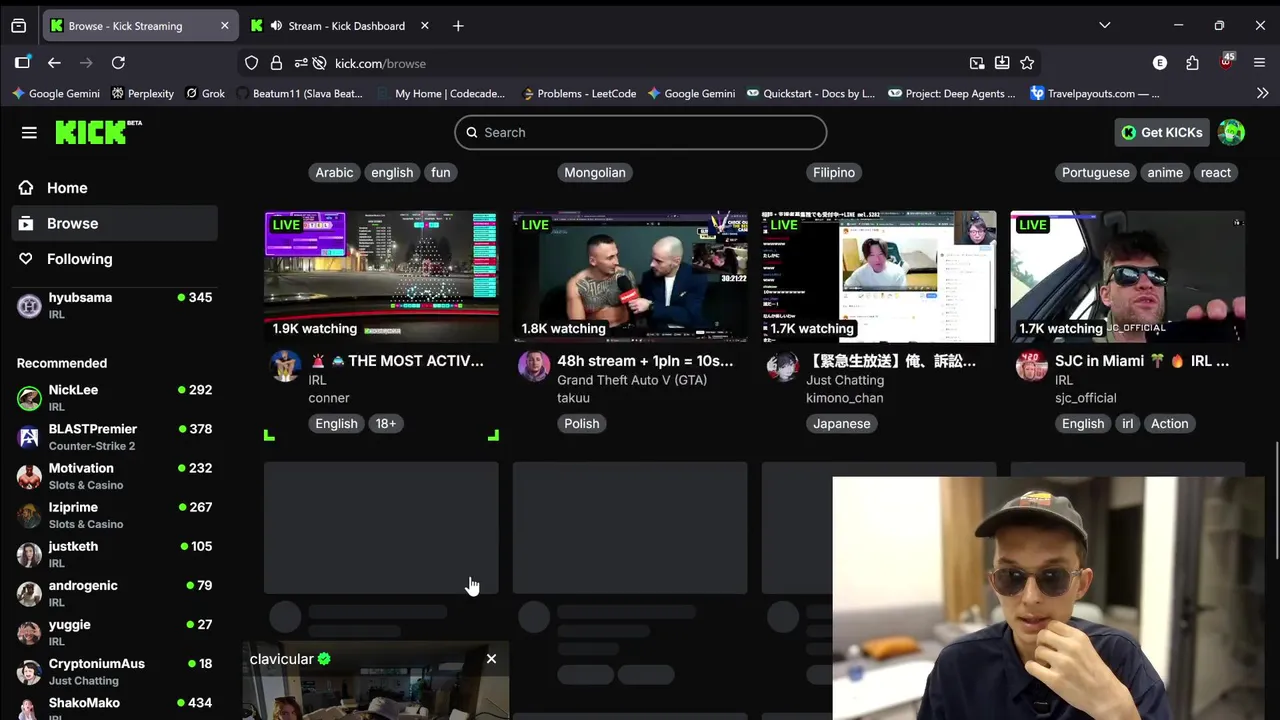Select the Mongolian tag
1280x720 pixels.
coord(595,172)
